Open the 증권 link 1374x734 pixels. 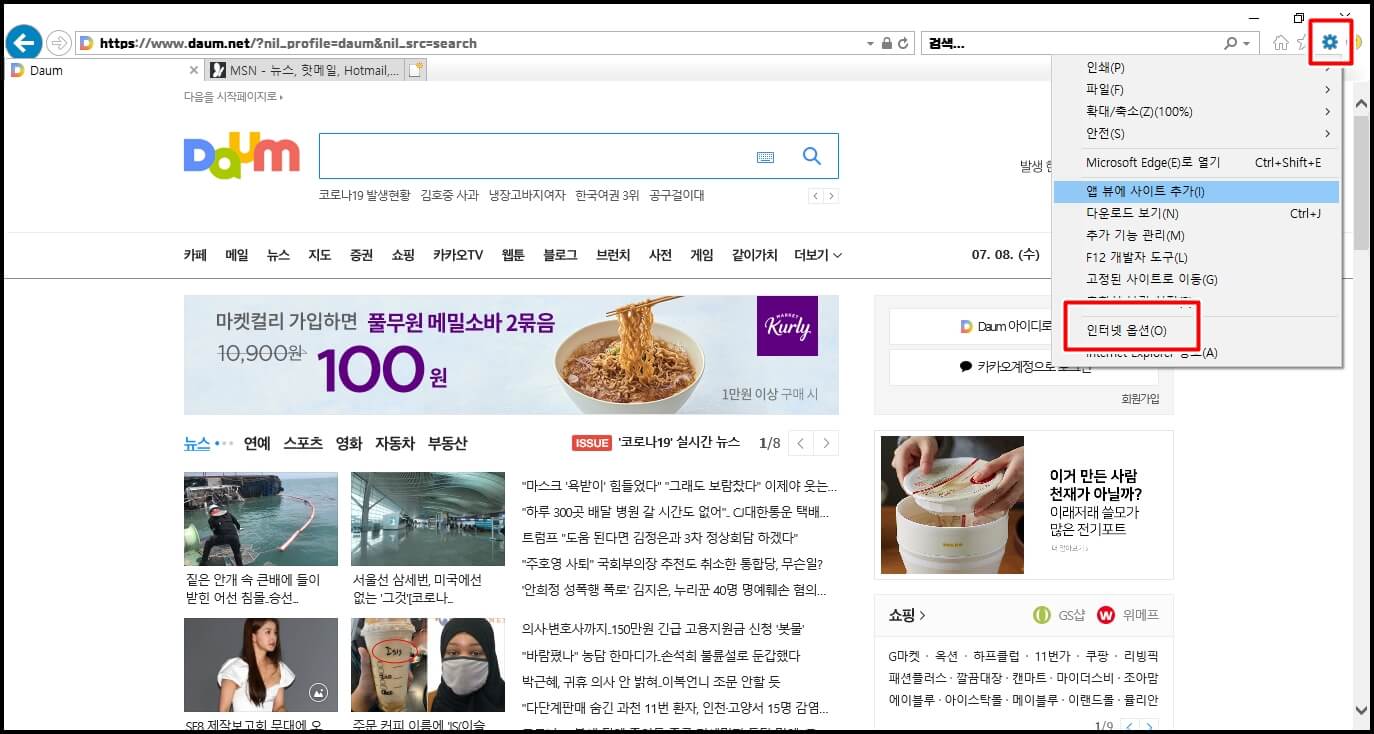click(361, 255)
